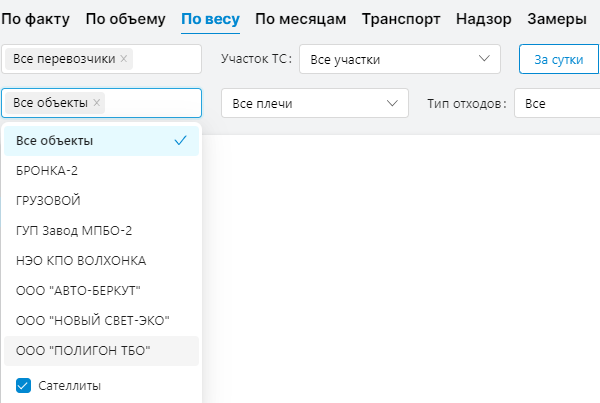Screen dimensions: 600x403
Task: Remove the "Все перевозчики" tag
Action: [124, 59]
